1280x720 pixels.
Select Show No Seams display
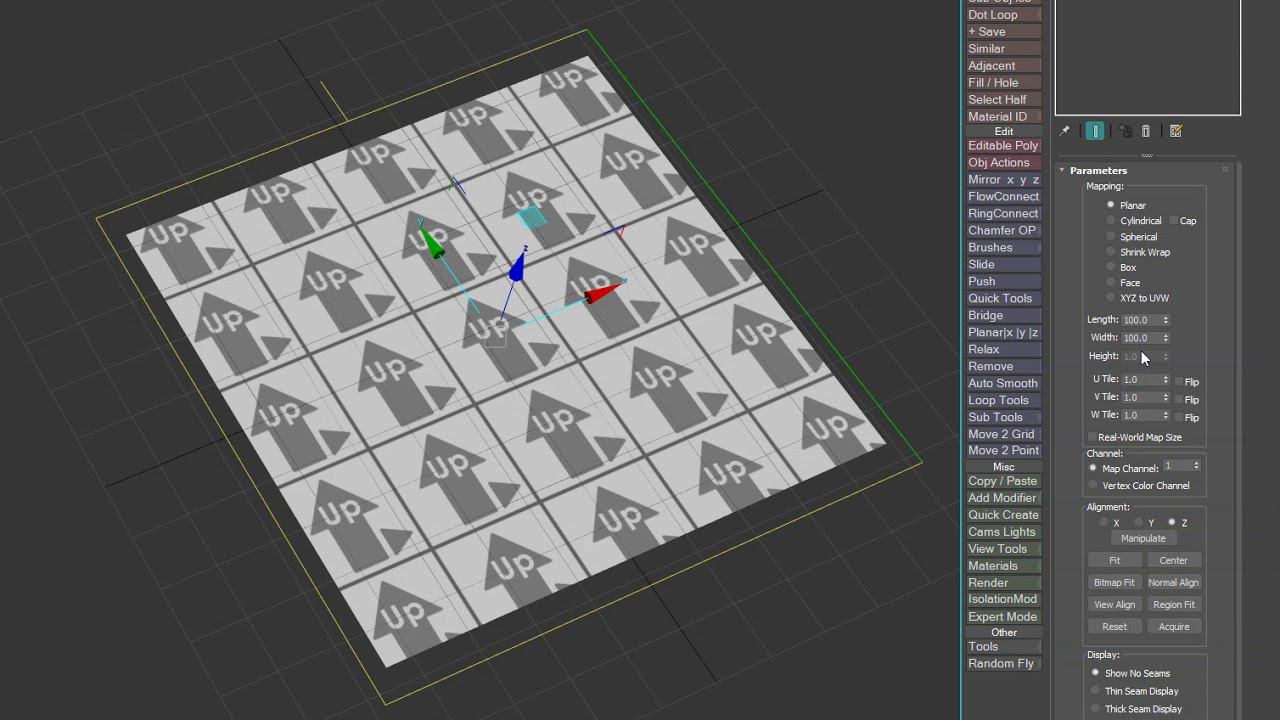pyautogui.click(x=1096, y=673)
